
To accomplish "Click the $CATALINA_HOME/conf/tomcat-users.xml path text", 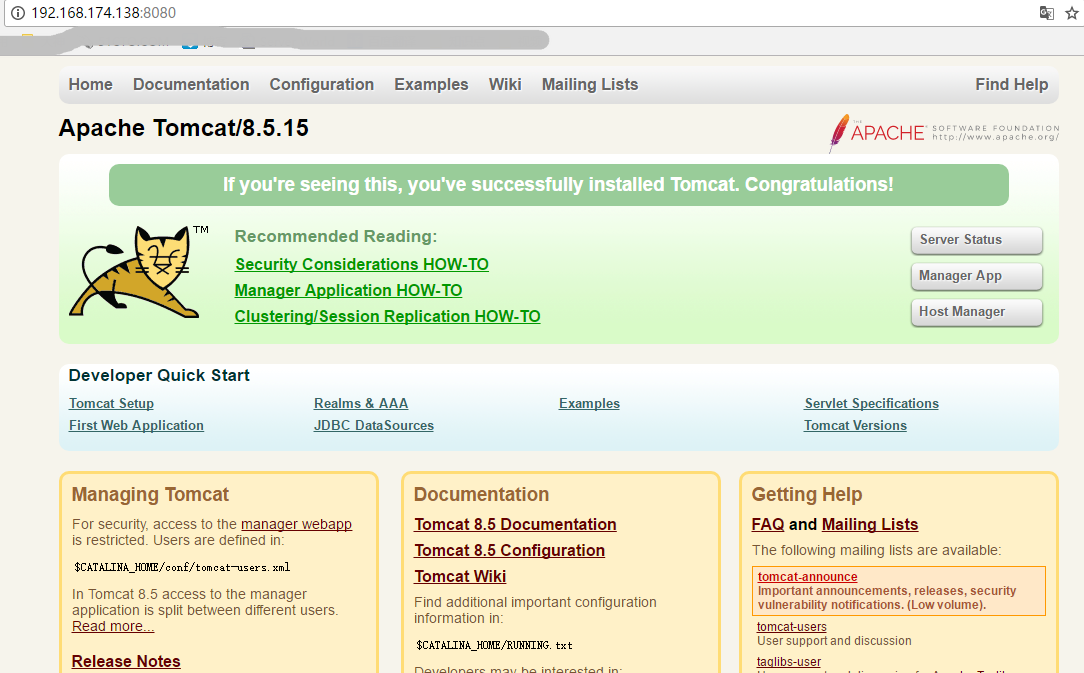I will (x=182, y=567).
